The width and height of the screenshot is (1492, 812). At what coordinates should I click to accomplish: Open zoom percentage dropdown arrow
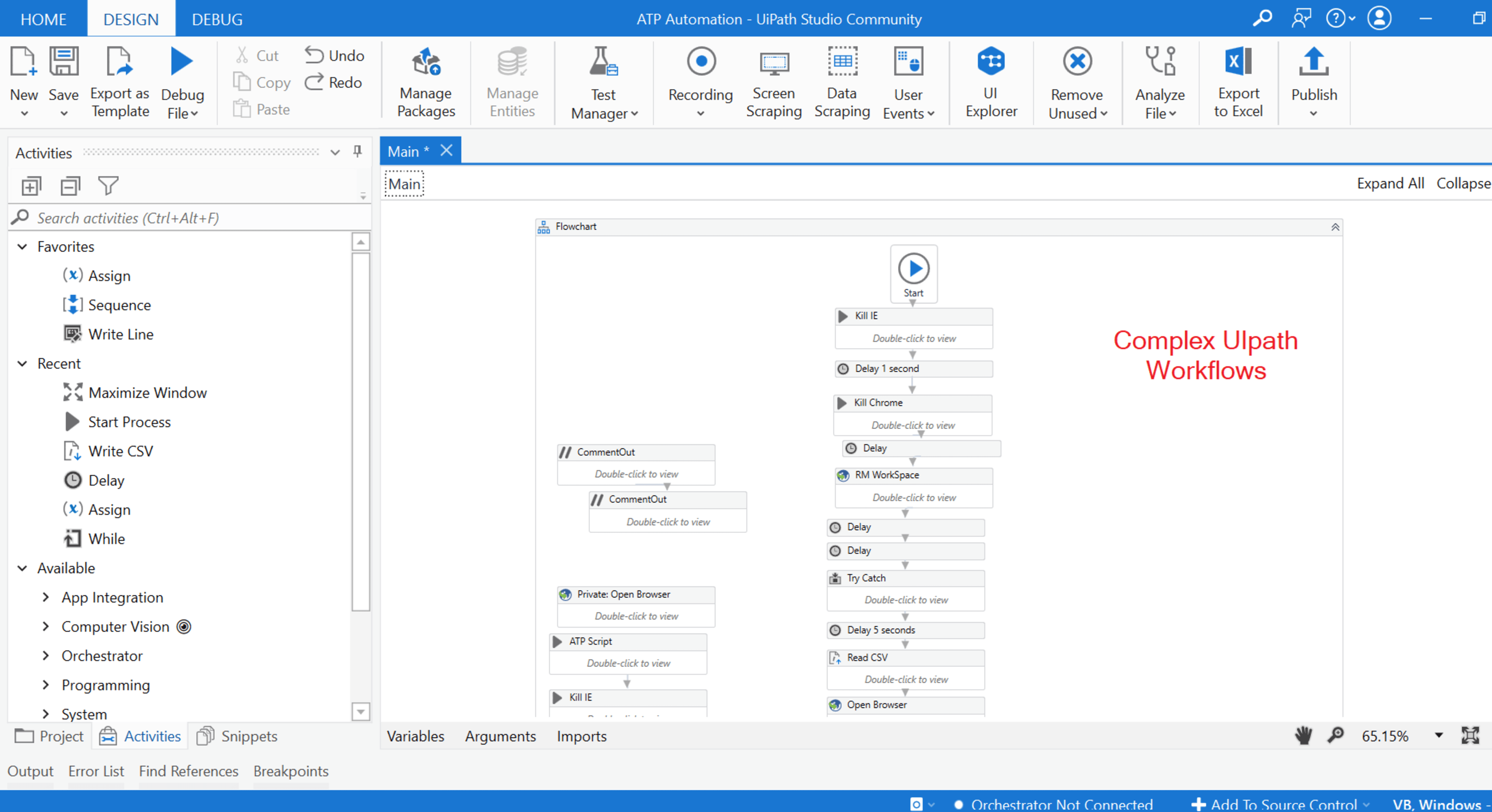1439,736
